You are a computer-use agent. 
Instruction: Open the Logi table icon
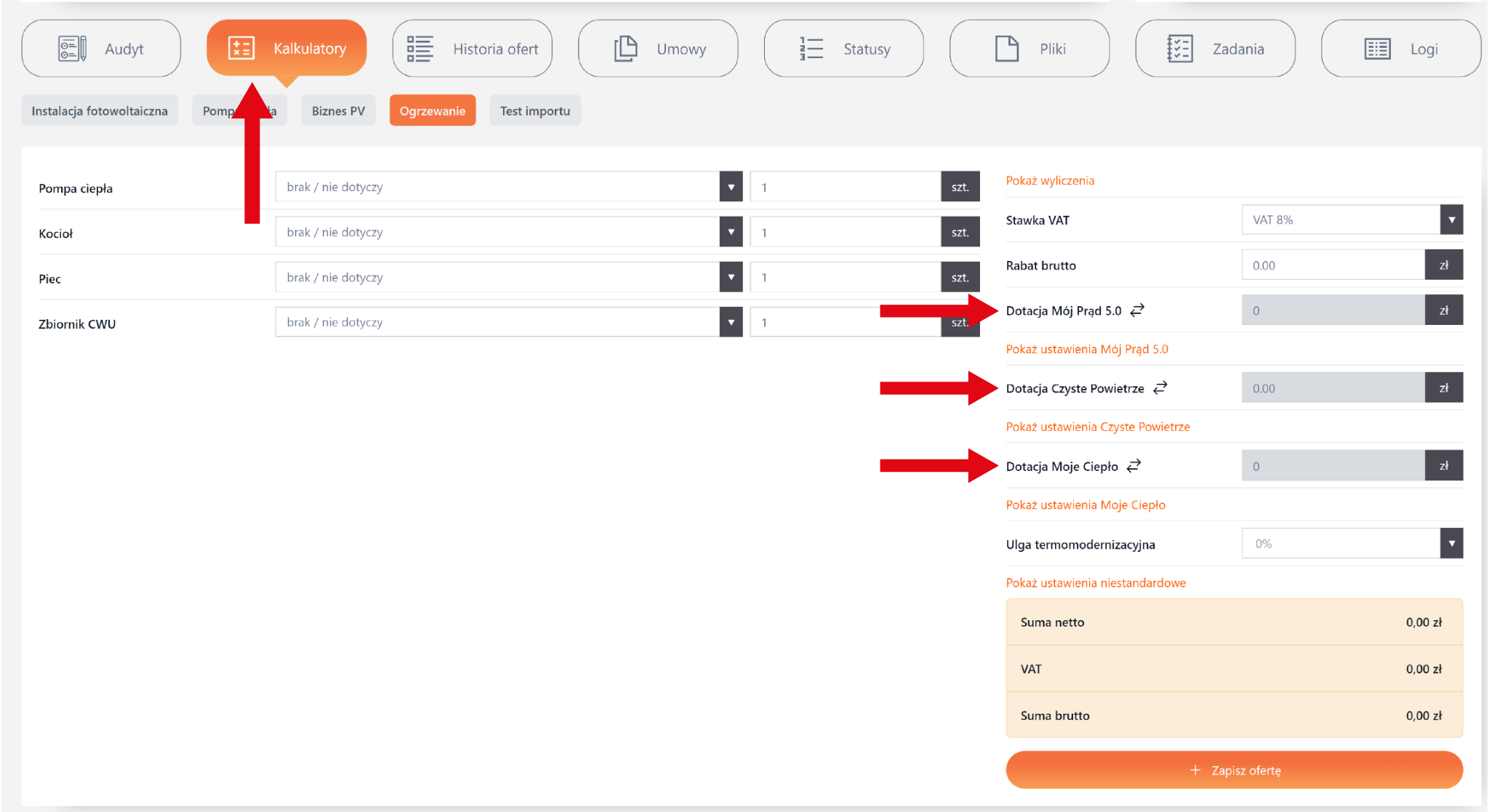1377,49
